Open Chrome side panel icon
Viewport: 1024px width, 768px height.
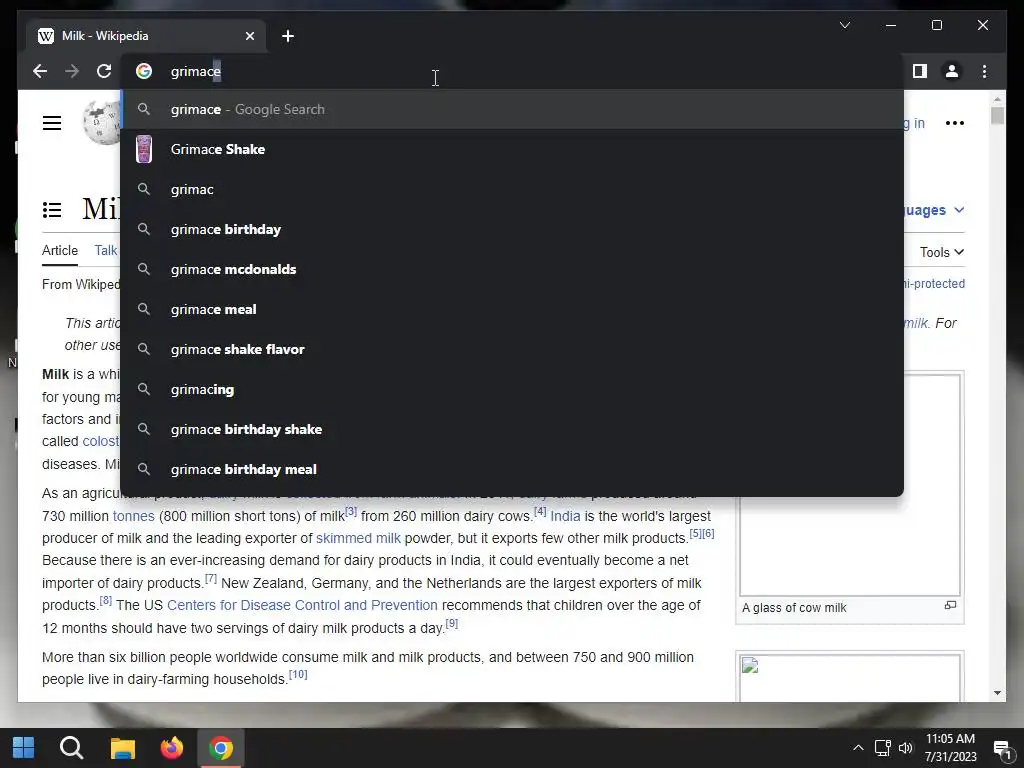pyautogui.click(x=920, y=71)
